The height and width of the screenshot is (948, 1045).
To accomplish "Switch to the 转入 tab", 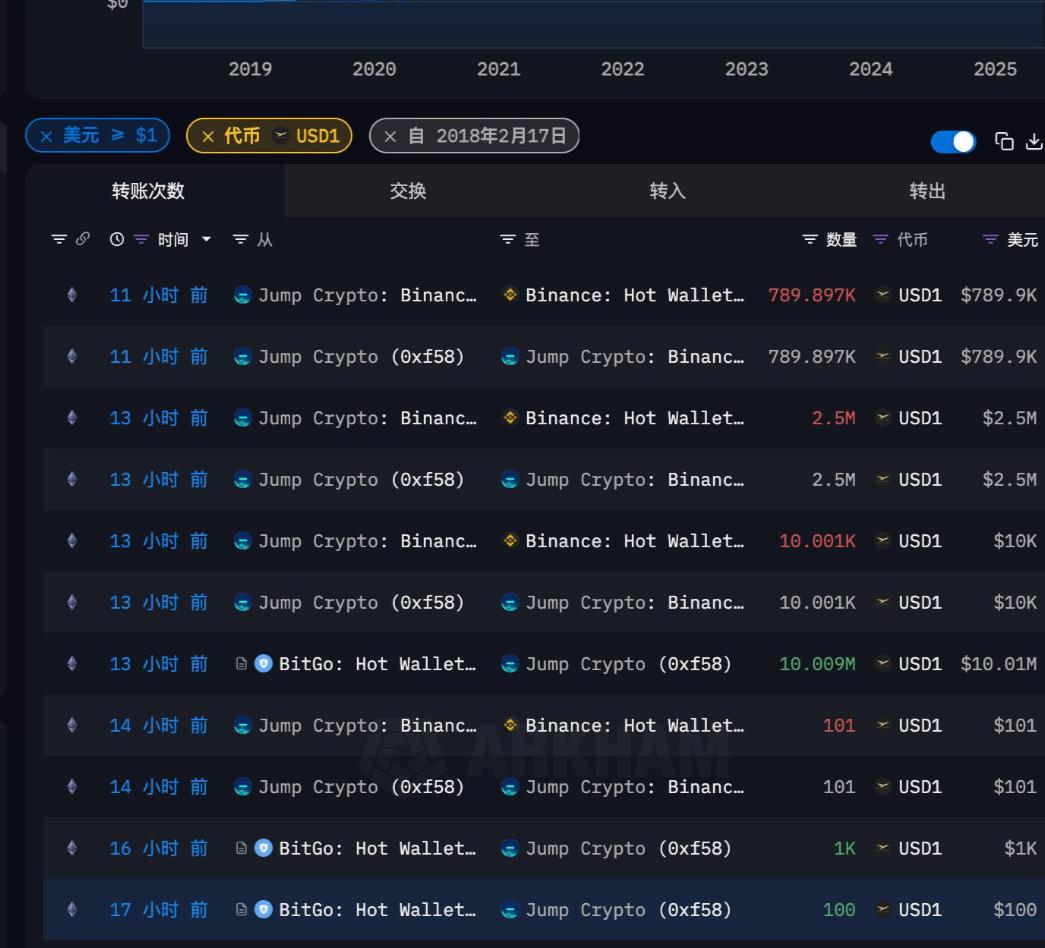I will click(x=667, y=191).
